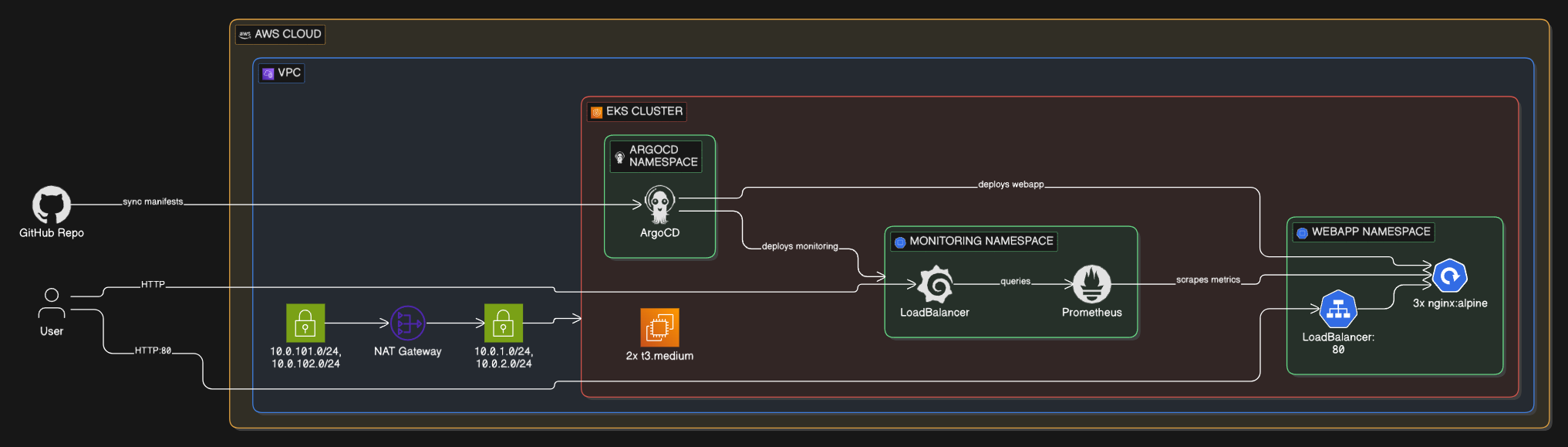
Task: Click the '2x t3.medium' caption
Action: (659, 356)
